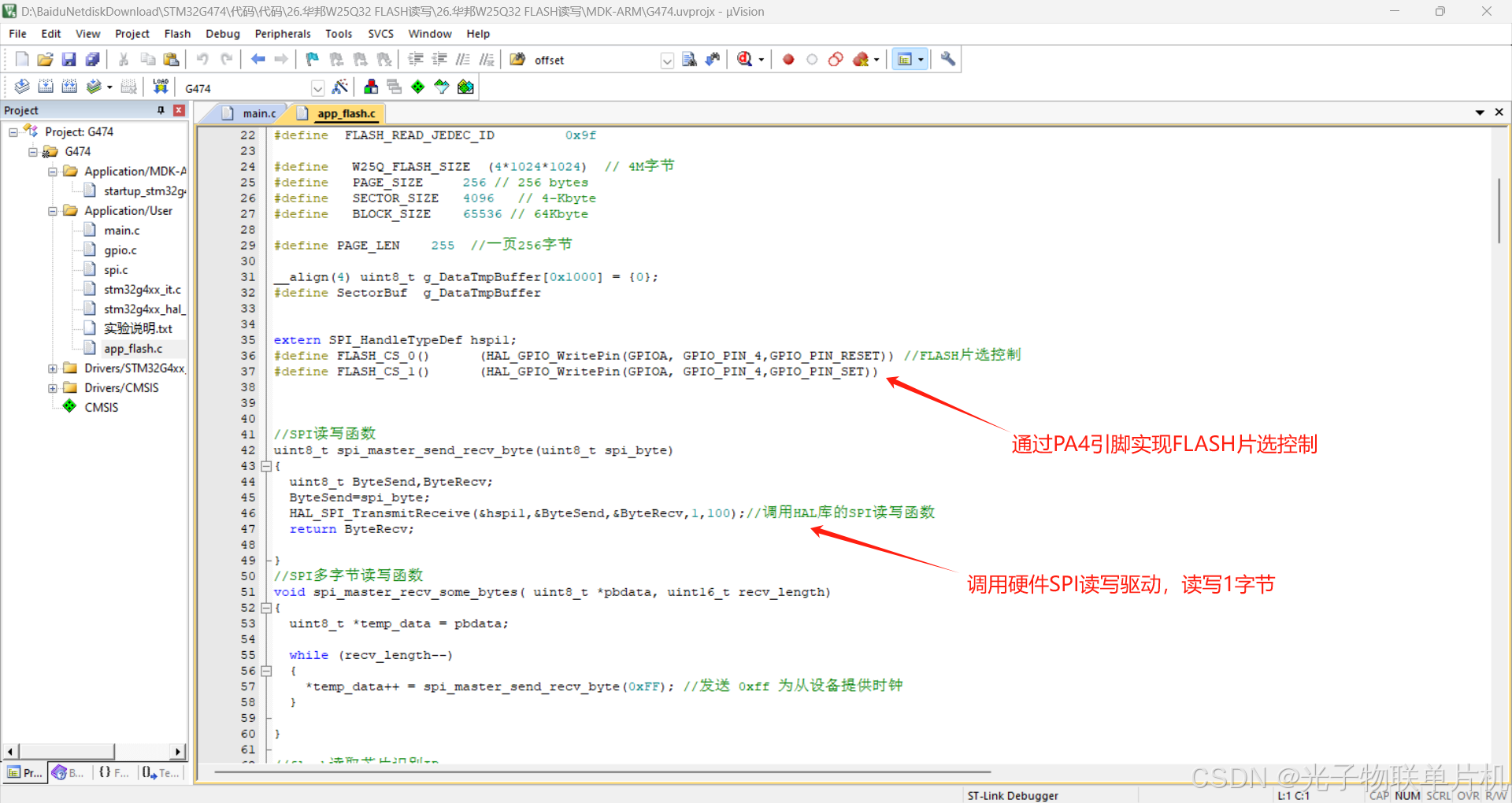The height and width of the screenshot is (803, 1512).
Task: Open the batch build dropdown arrow
Action: click(109, 87)
